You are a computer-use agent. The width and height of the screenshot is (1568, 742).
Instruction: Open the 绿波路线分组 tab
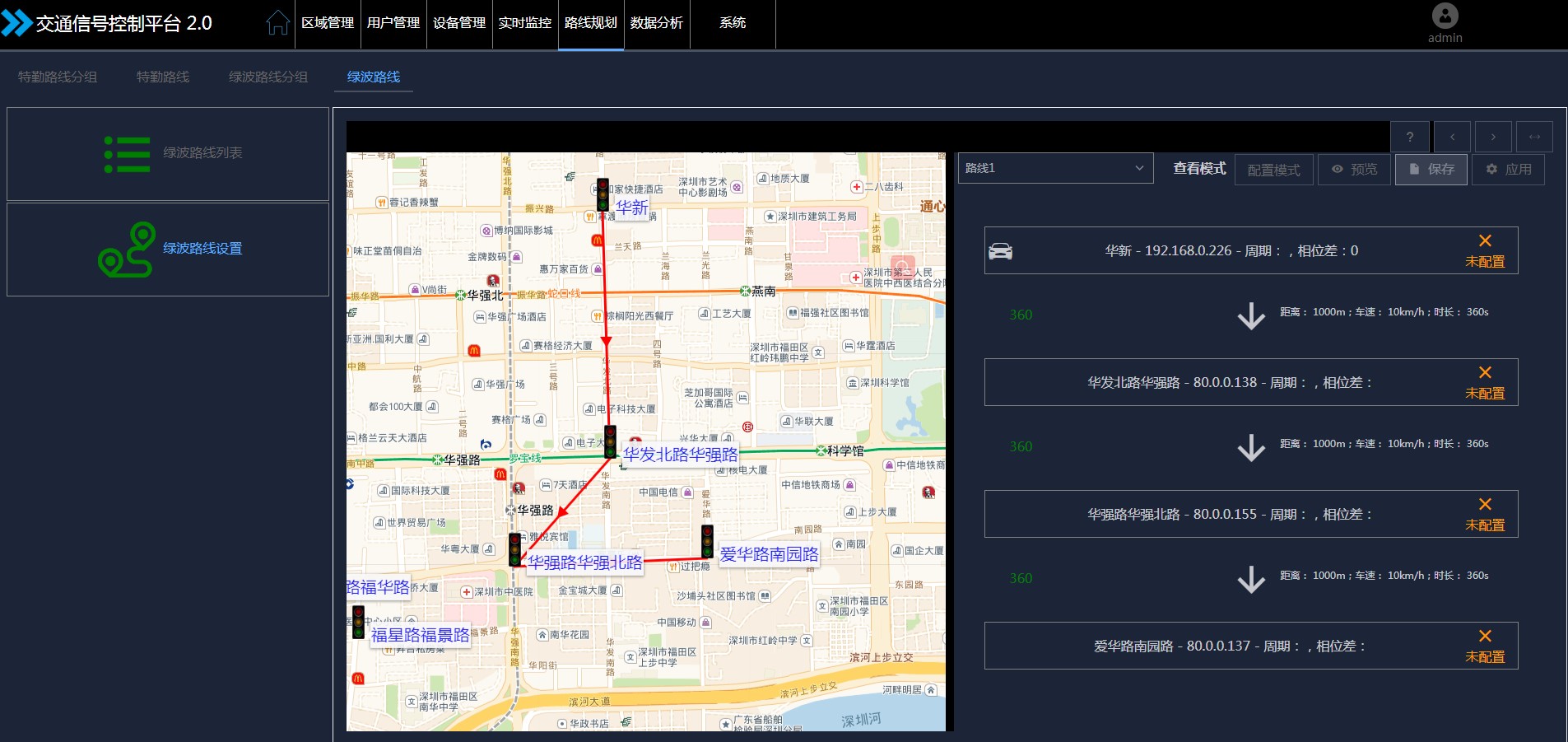tap(268, 77)
